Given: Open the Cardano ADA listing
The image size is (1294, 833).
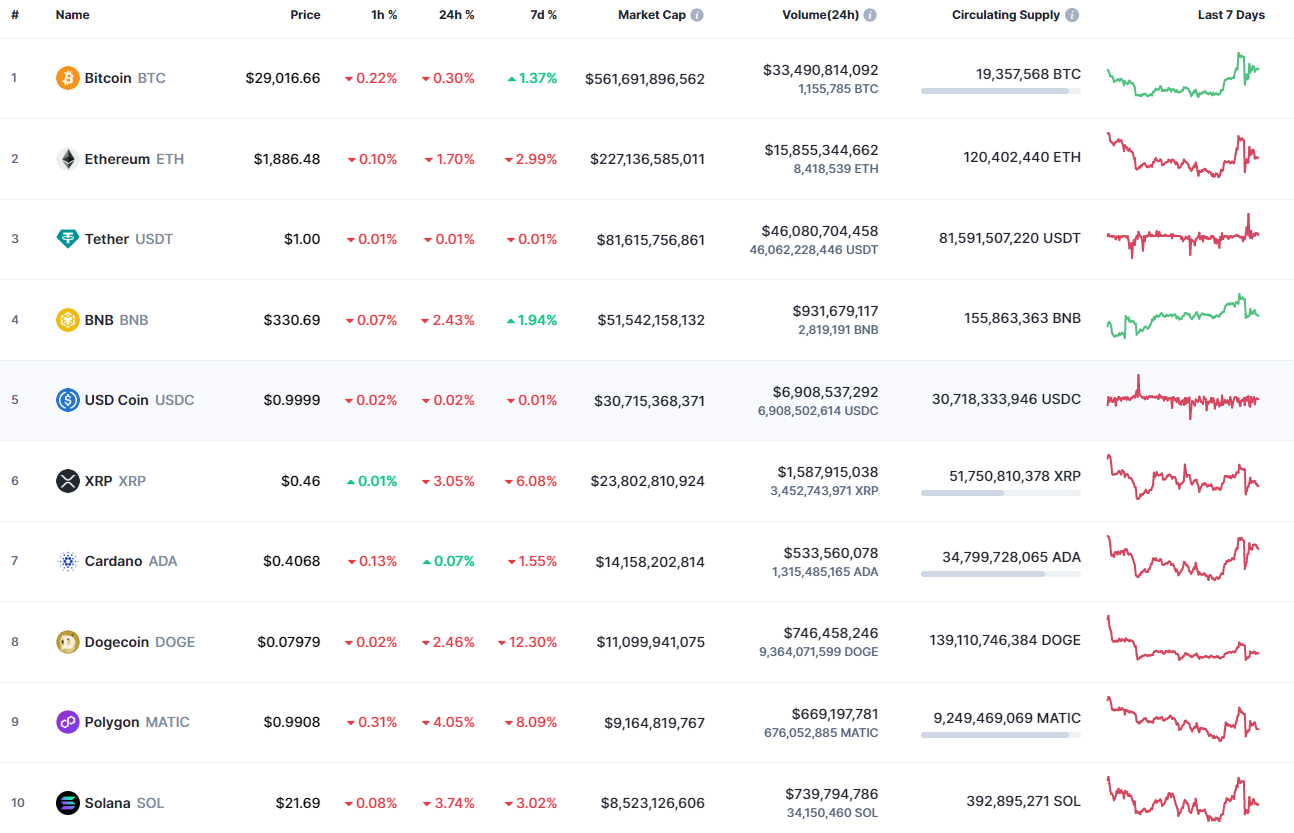Looking at the screenshot, I should (114, 561).
